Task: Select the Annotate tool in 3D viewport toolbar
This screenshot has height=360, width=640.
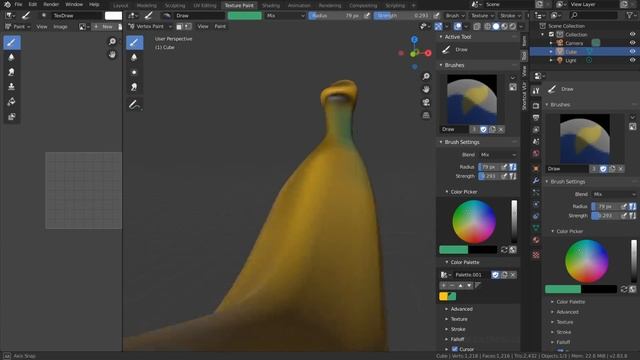Action: (134, 105)
